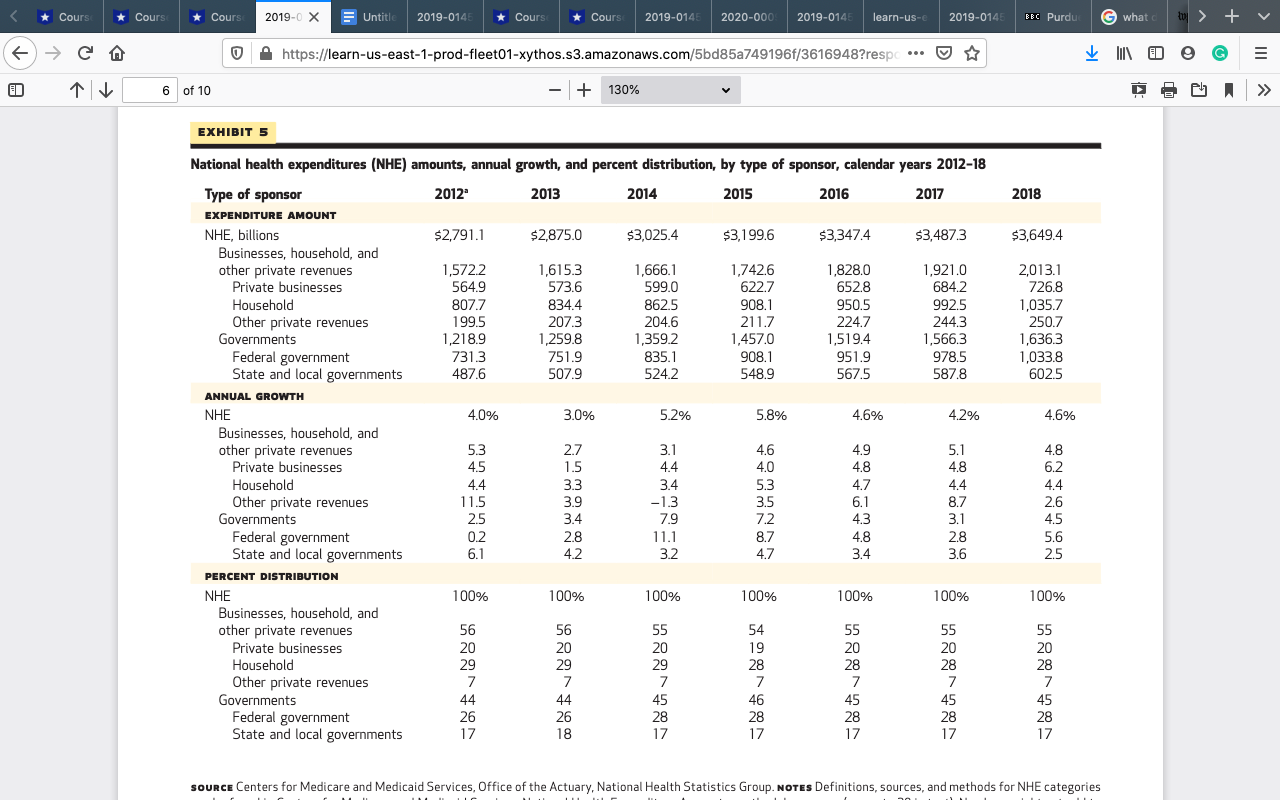This screenshot has width=1280, height=800.
Task: Click the 2015 column header
Action: tap(738, 194)
